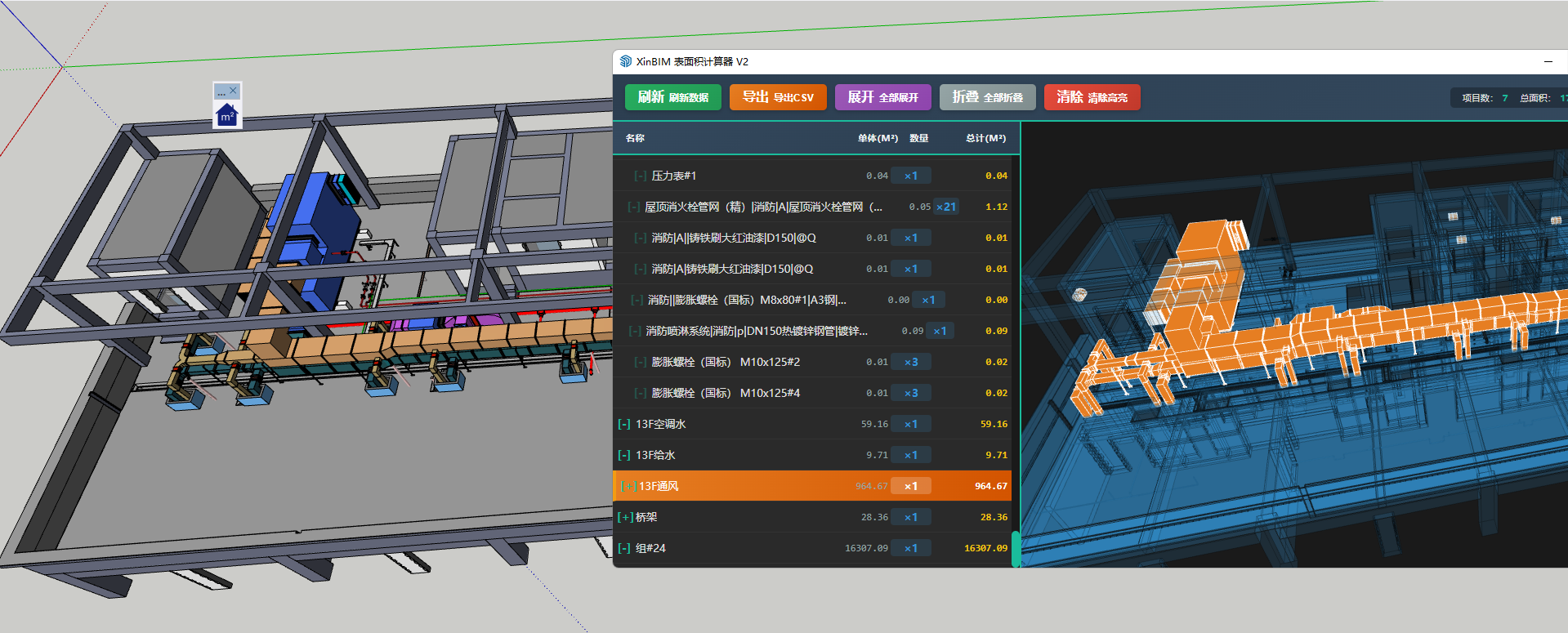Collapse all rows with the 折叠 button
Screen dimensions: 1568x633
[987, 97]
